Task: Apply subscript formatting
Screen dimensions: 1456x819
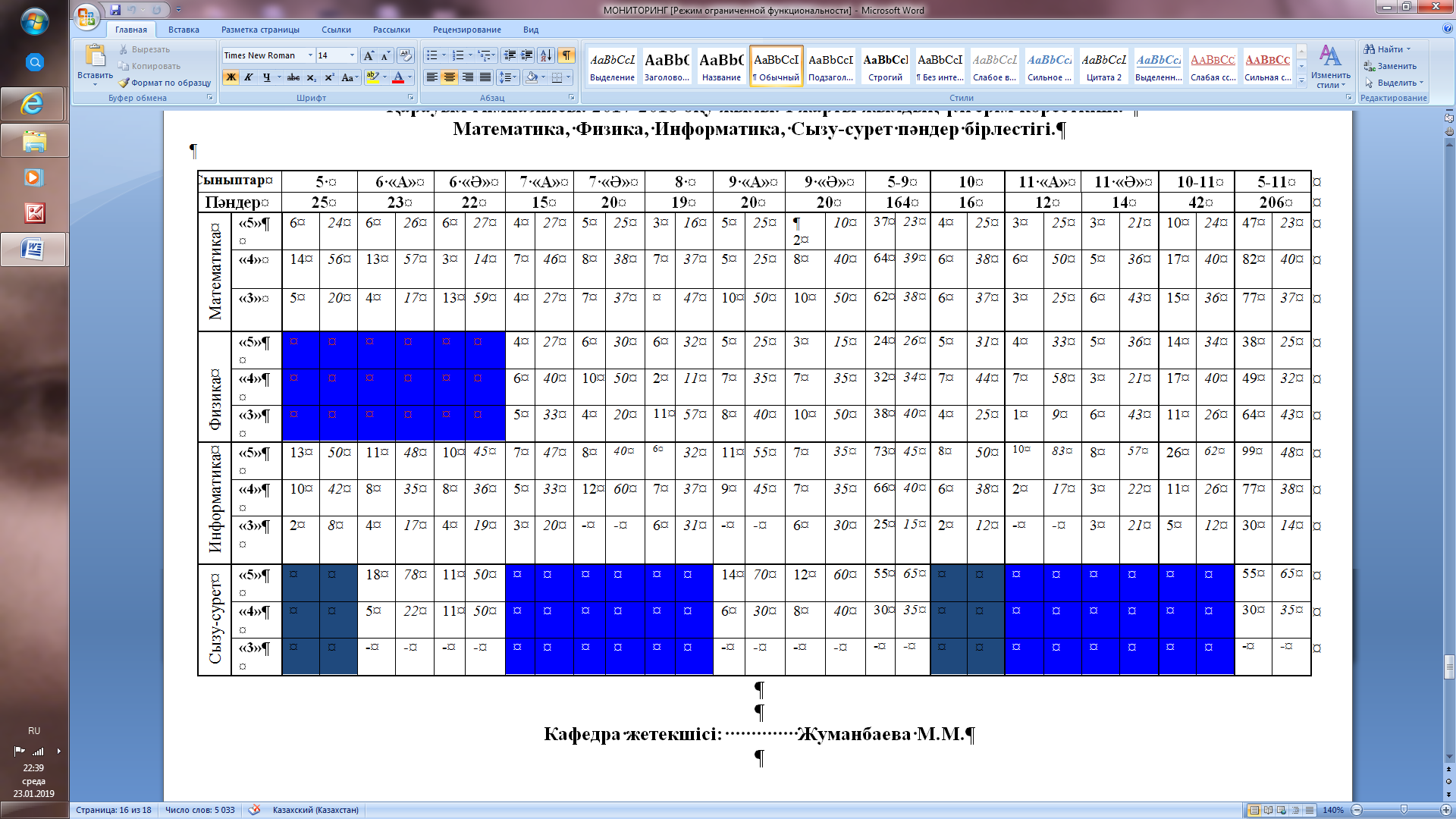Action: pos(312,77)
